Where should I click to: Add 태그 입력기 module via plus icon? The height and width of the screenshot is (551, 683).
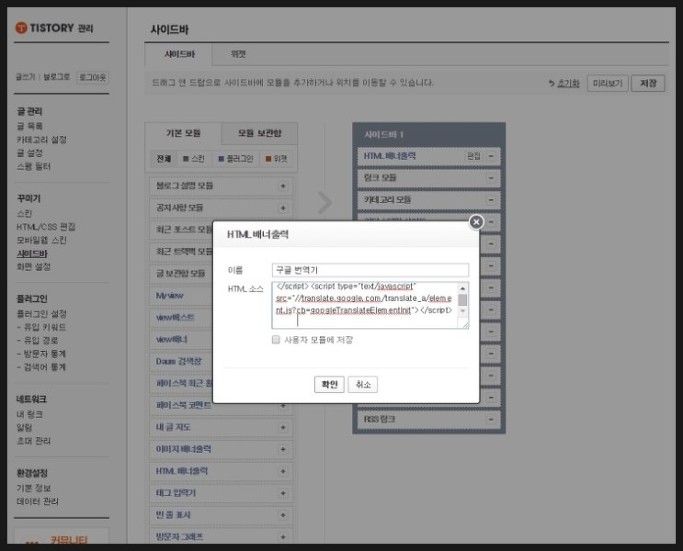(x=283, y=493)
